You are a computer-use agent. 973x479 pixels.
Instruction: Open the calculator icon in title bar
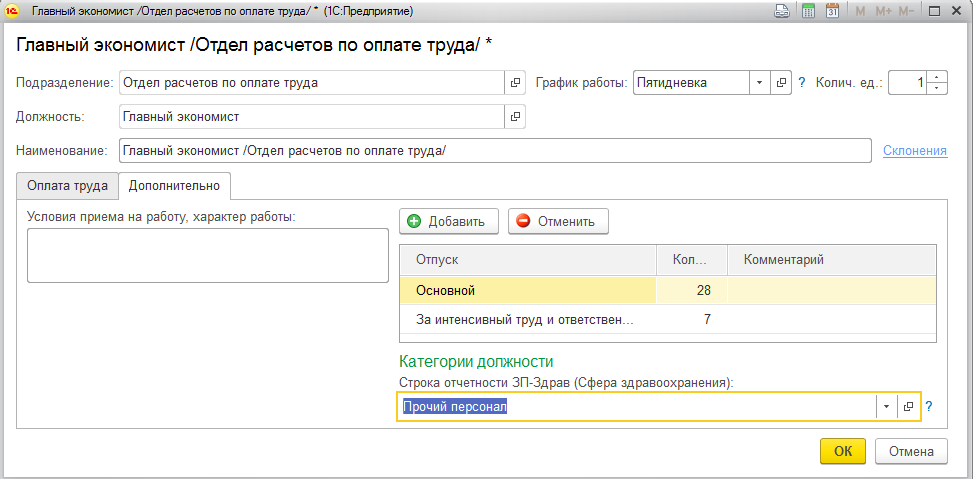click(808, 11)
